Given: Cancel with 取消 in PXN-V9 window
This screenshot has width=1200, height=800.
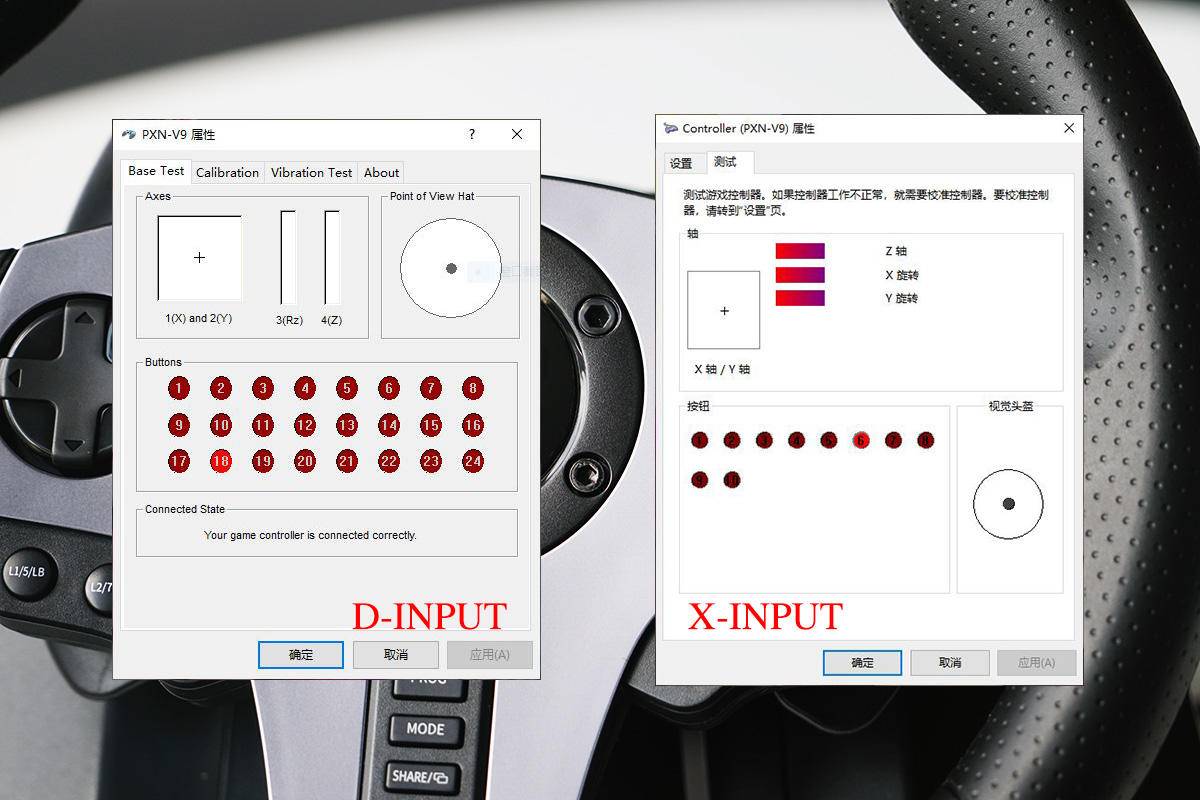Looking at the screenshot, I should pyautogui.click(x=396, y=655).
